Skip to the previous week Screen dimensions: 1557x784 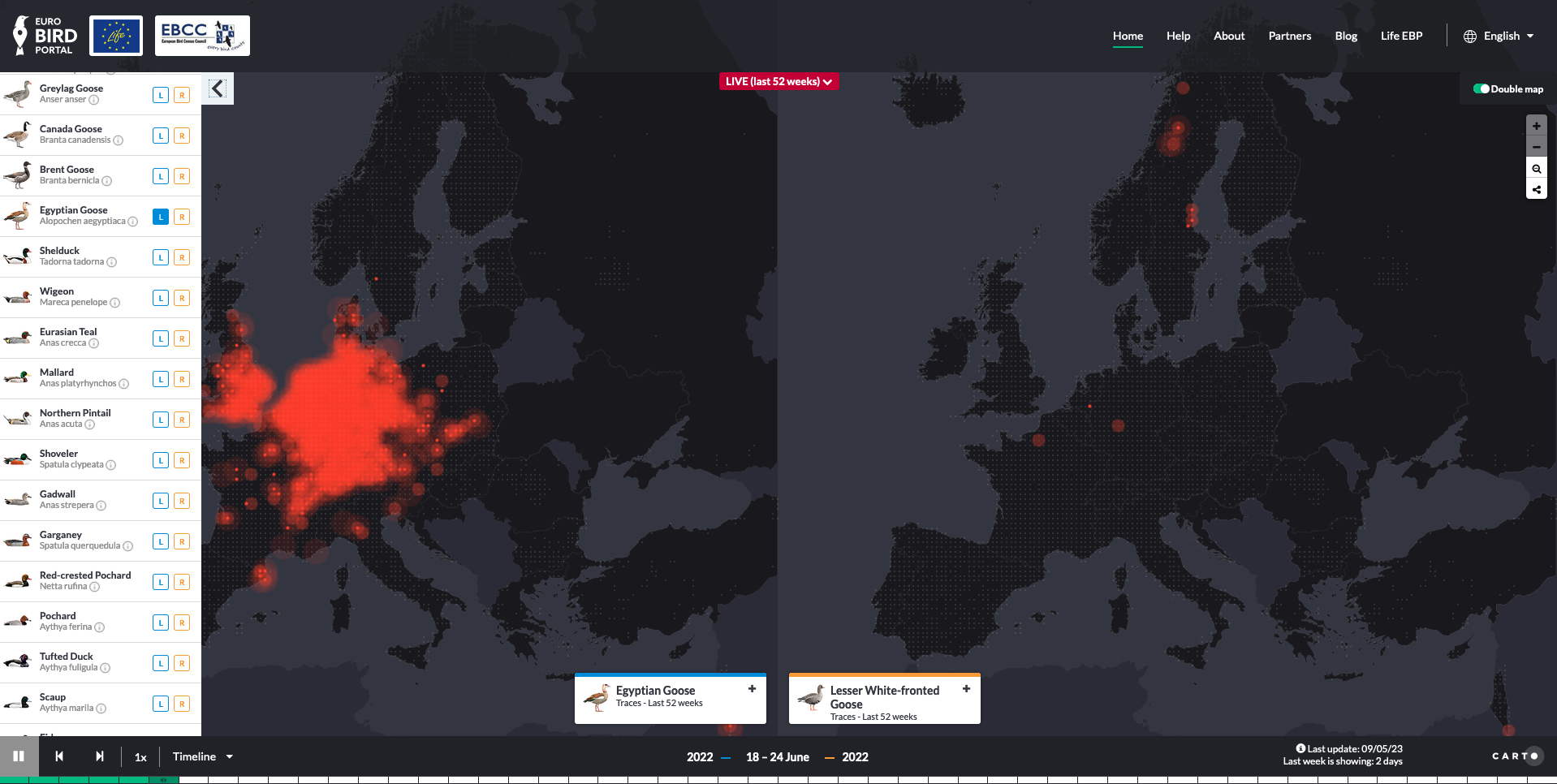pos(59,756)
